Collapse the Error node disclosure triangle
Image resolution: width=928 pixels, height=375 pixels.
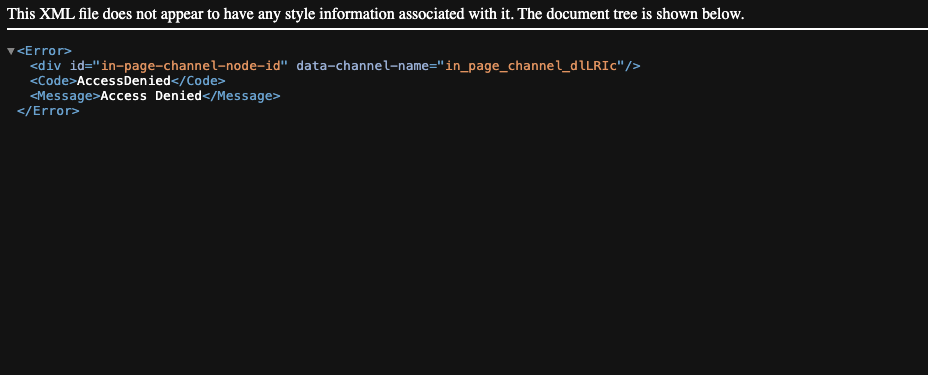(x=11, y=51)
